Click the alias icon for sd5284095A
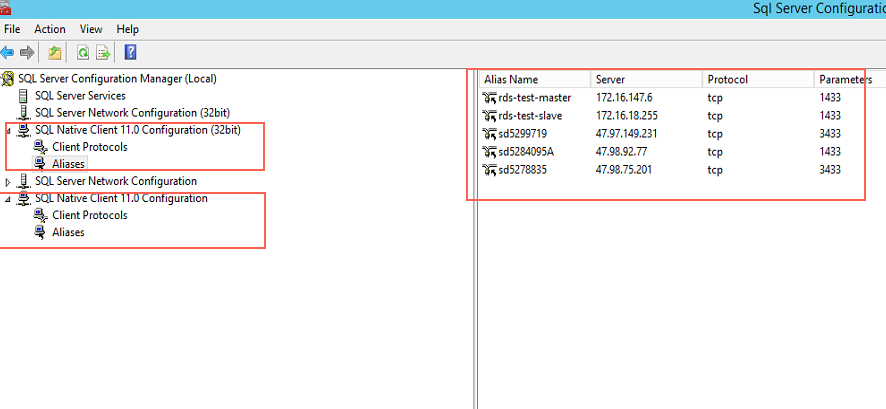 click(489, 152)
